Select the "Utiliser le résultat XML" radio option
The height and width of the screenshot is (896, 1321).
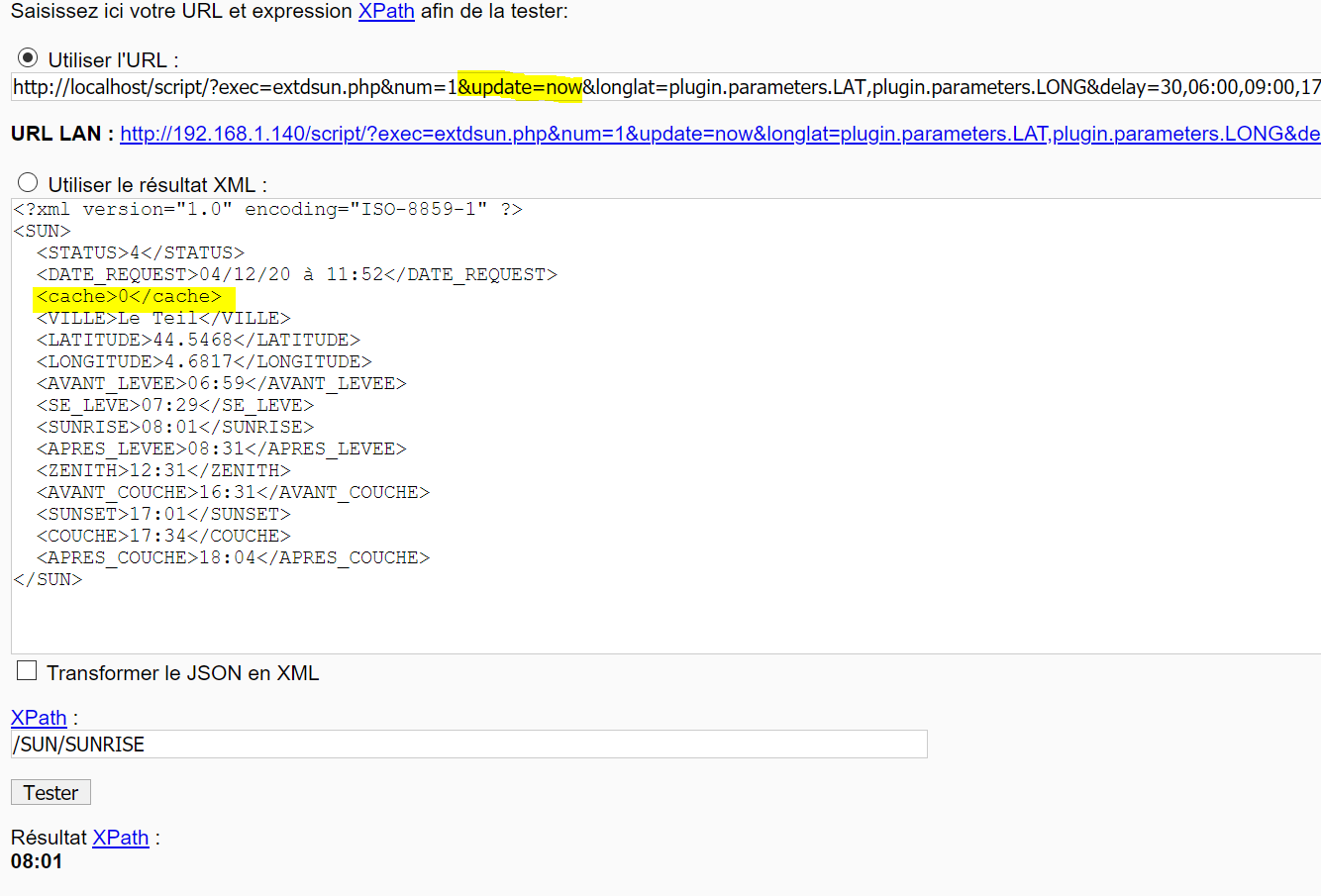click(28, 183)
